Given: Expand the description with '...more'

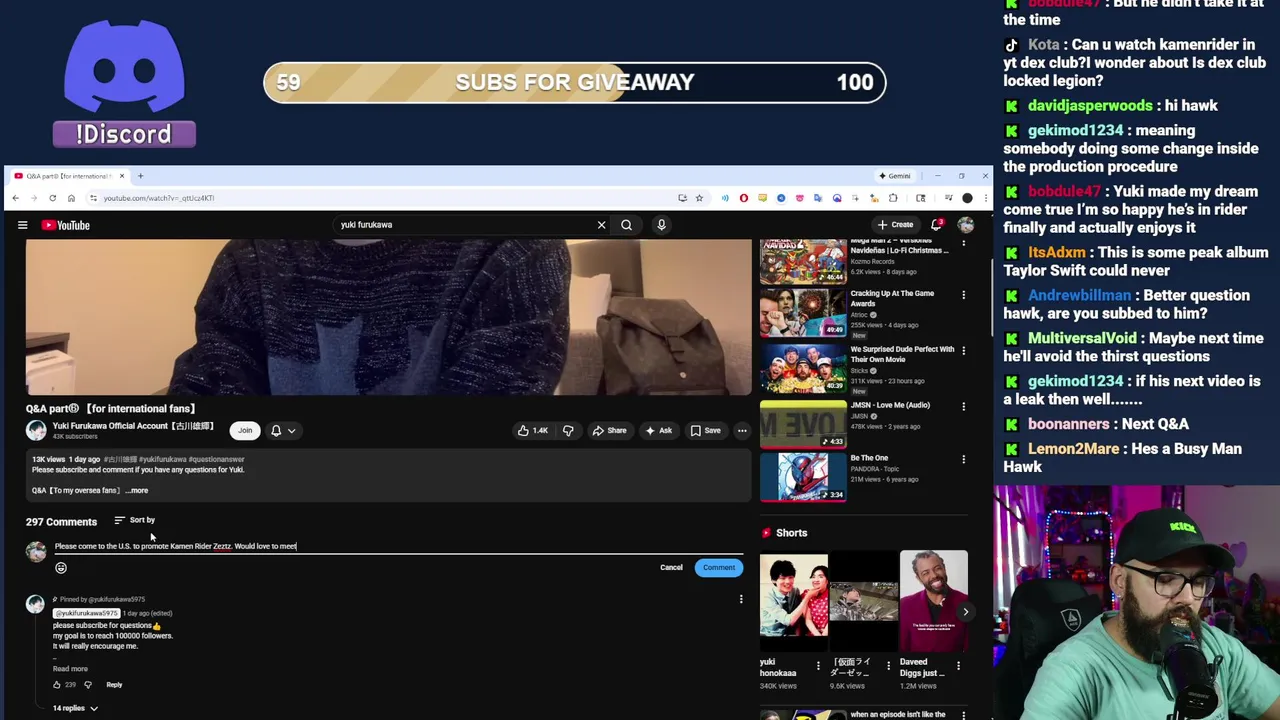Looking at the screenshot, I should (x=137, y=490).
